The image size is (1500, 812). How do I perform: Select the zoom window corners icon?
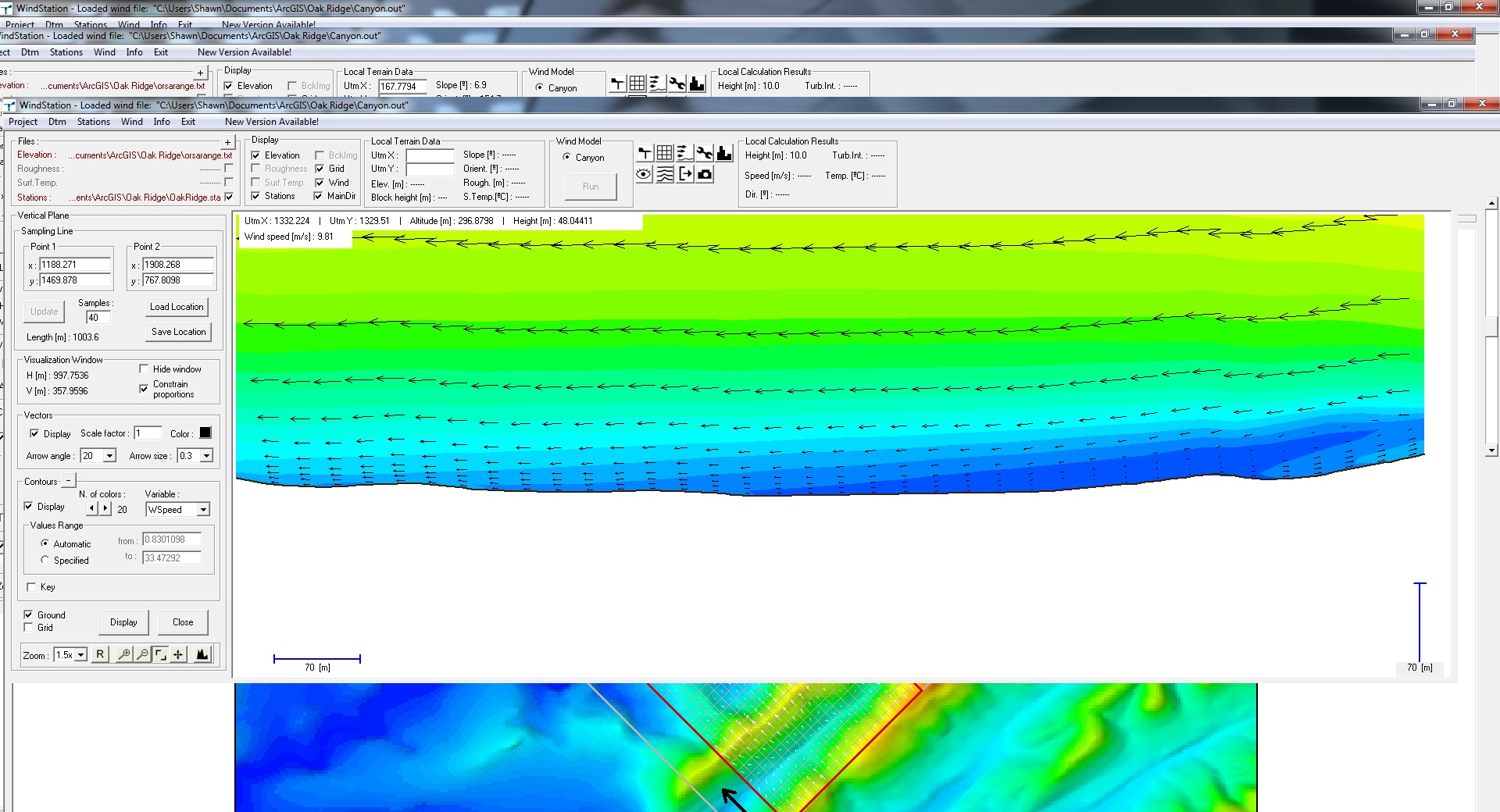point(160,654)
